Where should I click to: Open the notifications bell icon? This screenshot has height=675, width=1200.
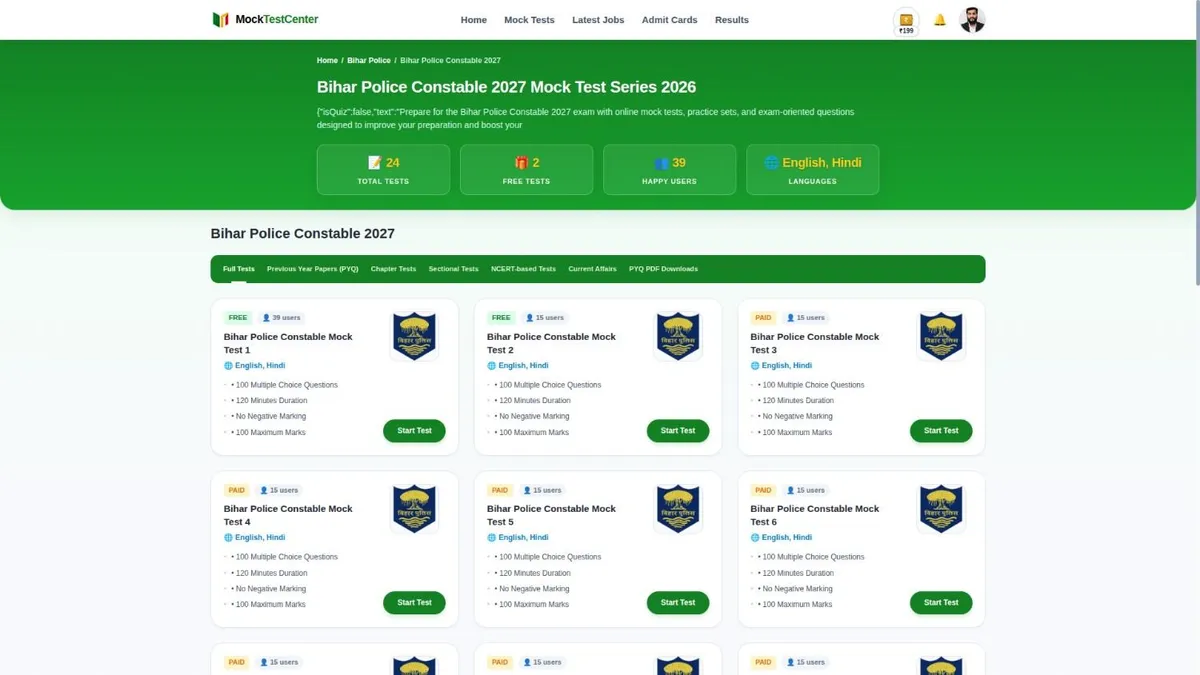940,20
